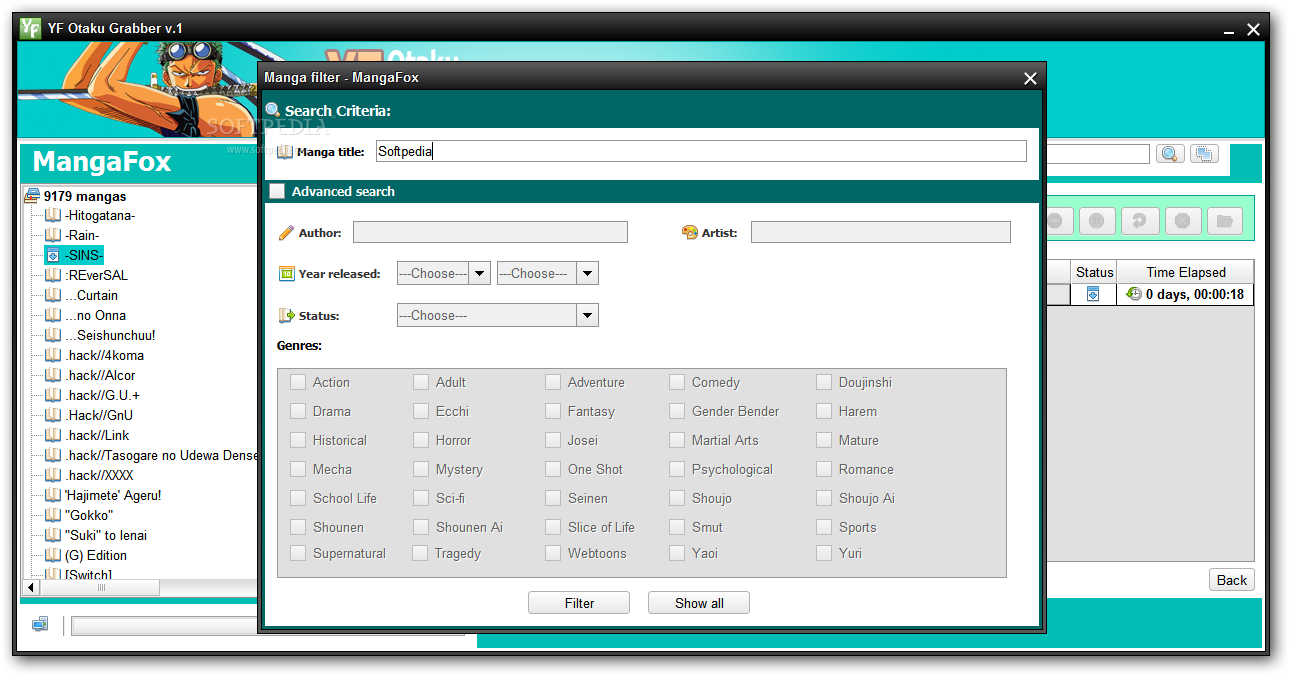Click the clock icon beside elapsed time

tap(1134, 294)
